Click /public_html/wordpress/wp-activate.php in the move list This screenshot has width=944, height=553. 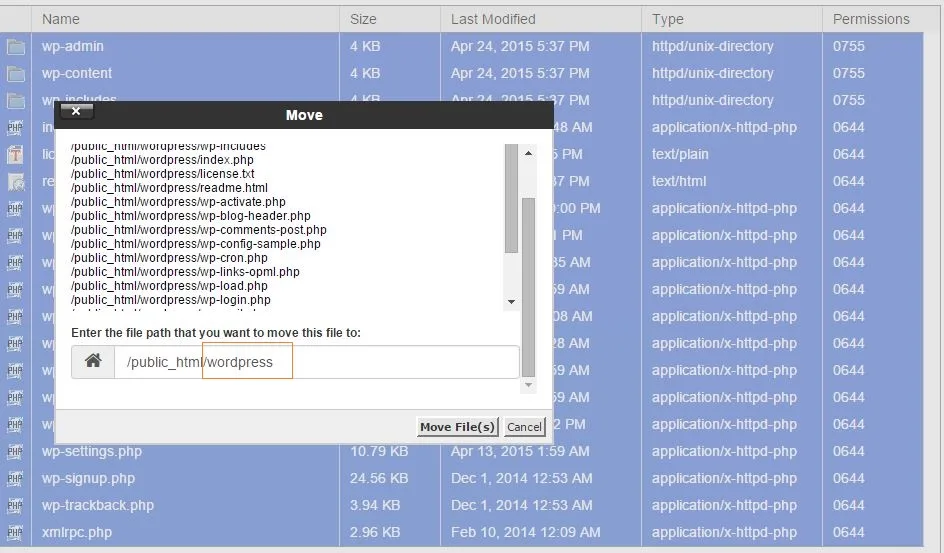click(178, 202)
